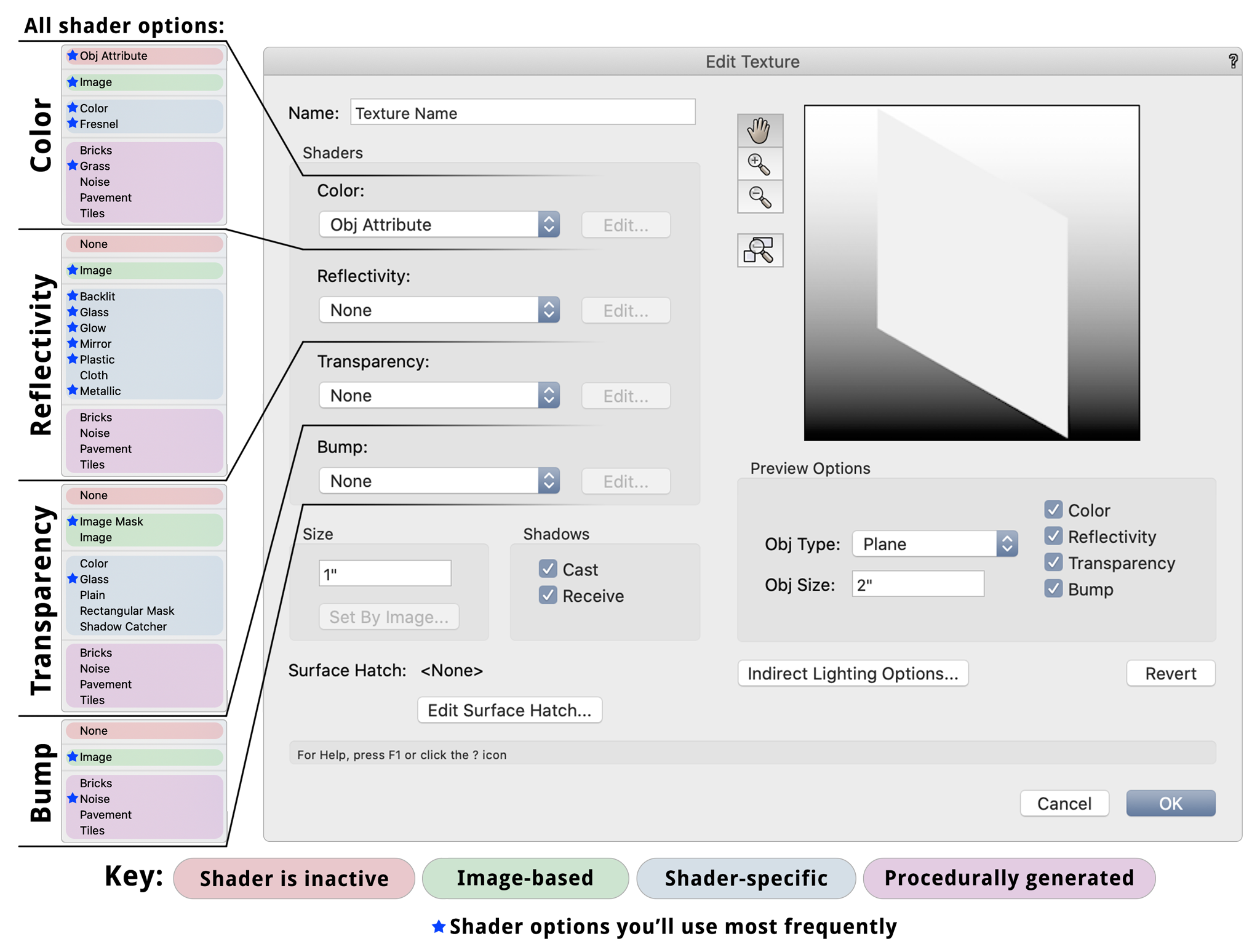
Task: Click the zoom-out magnifier icon
Action: 760,197
